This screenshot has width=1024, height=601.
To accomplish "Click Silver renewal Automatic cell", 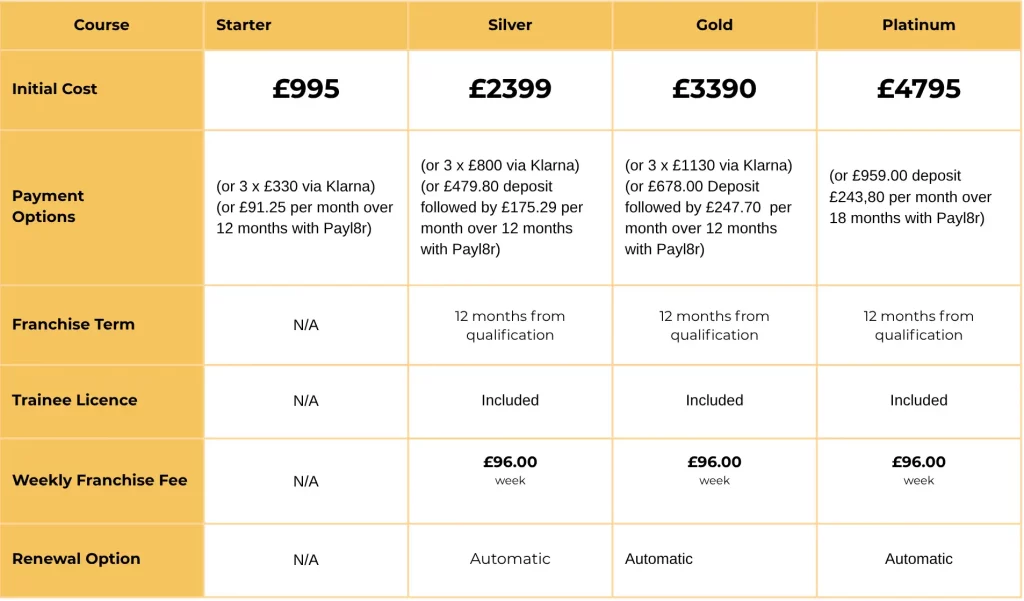I will (510, 559).
